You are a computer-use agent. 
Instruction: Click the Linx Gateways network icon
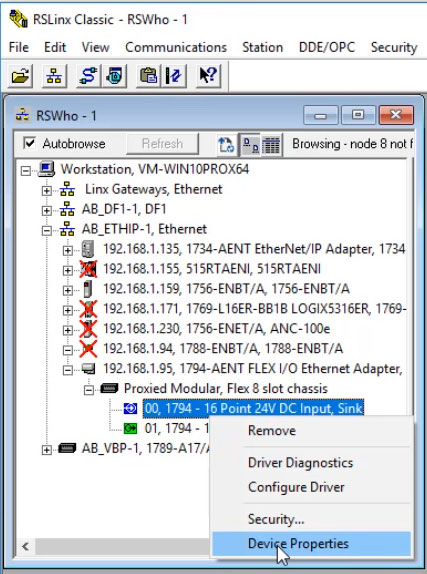click(x=67, y=190)
